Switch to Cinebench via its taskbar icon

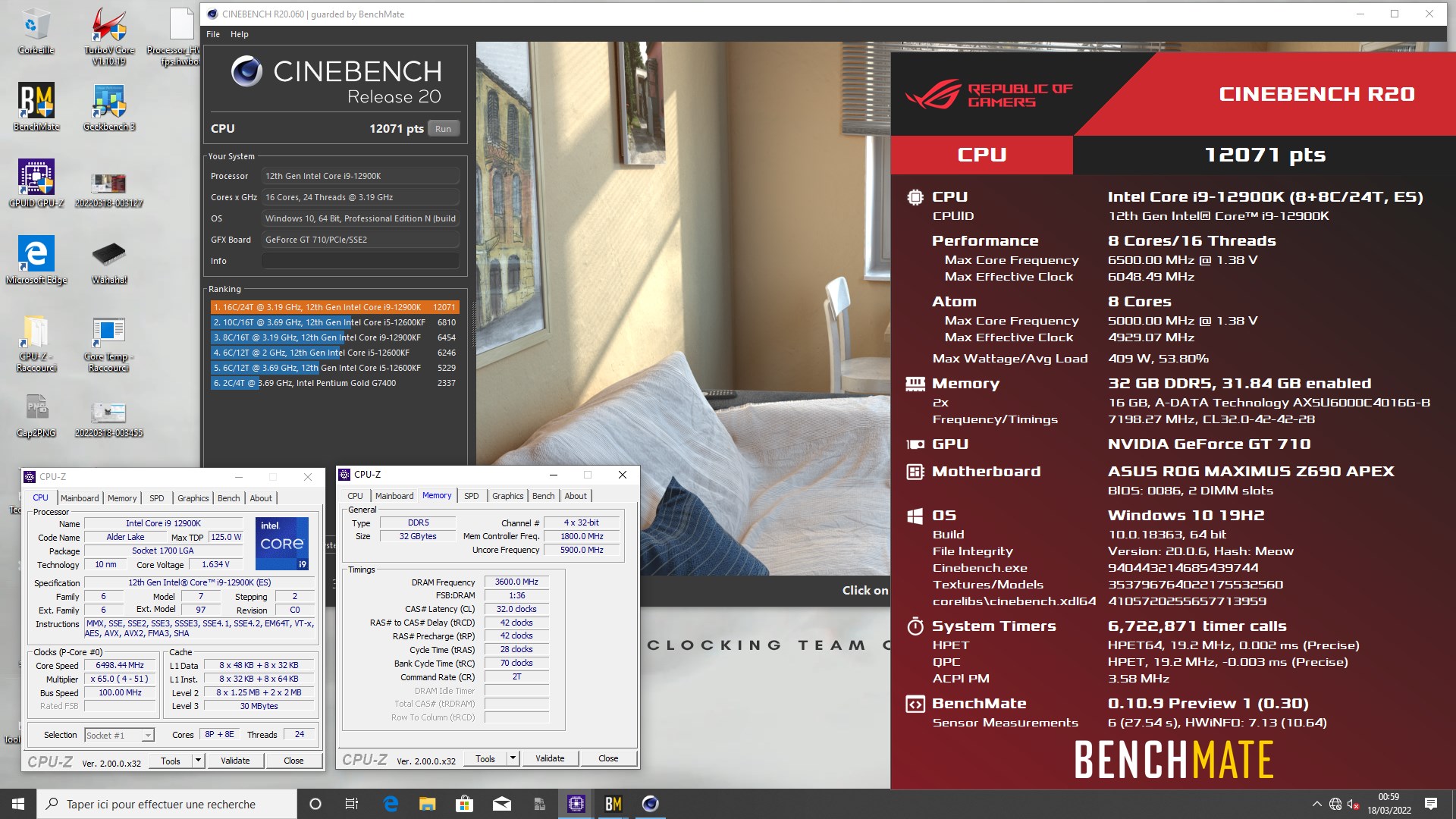(x=651, y=804)
